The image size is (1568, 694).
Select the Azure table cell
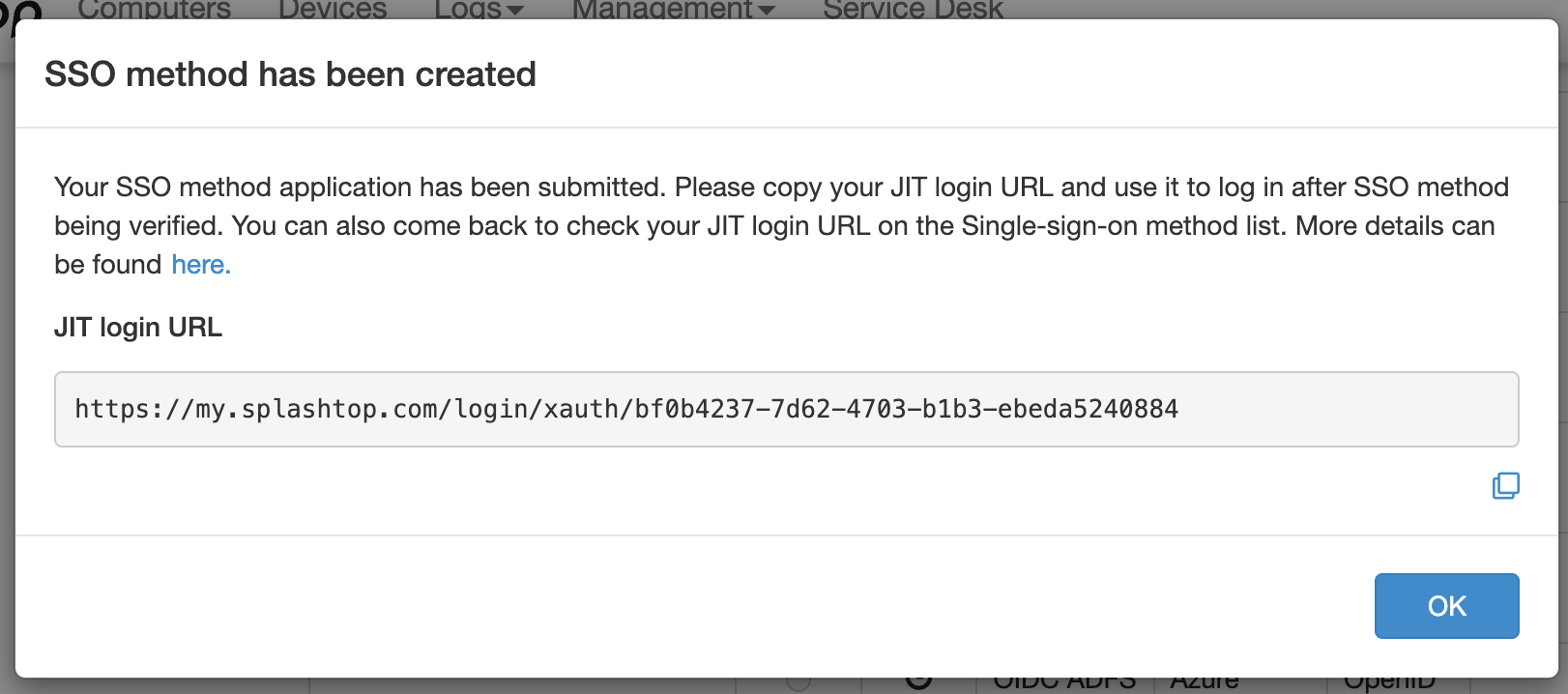click(1205, 684)
